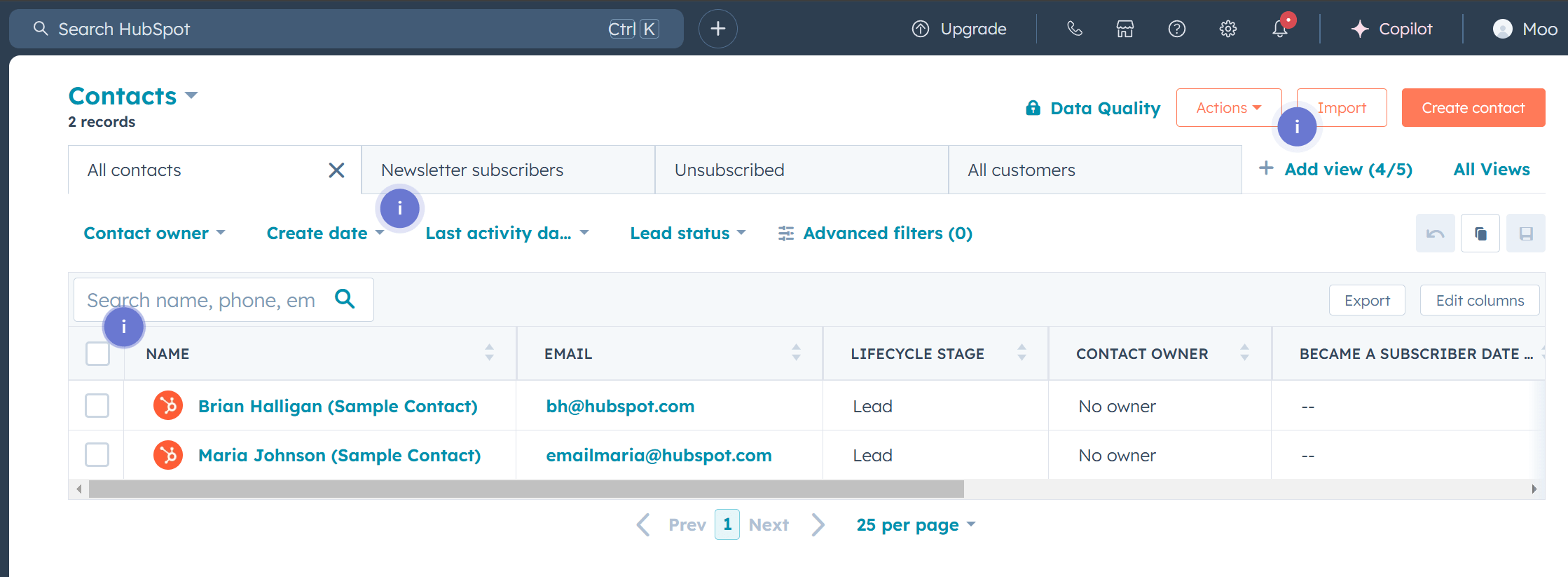Click the Edit columns button
The image size is (1568, 577).
pyautogui.click(x=1480, y=300)
